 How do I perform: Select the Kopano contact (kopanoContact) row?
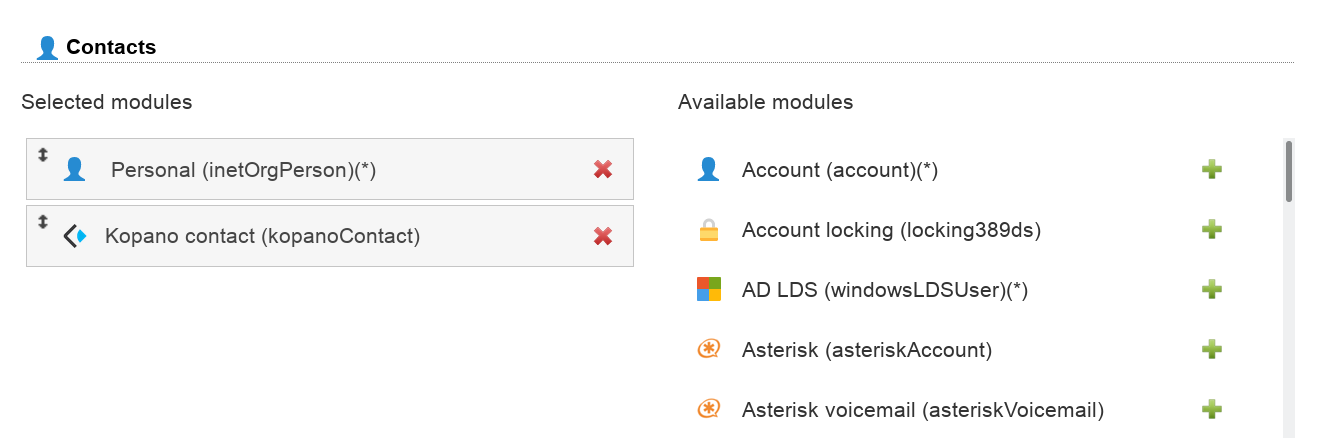(330, 237)
